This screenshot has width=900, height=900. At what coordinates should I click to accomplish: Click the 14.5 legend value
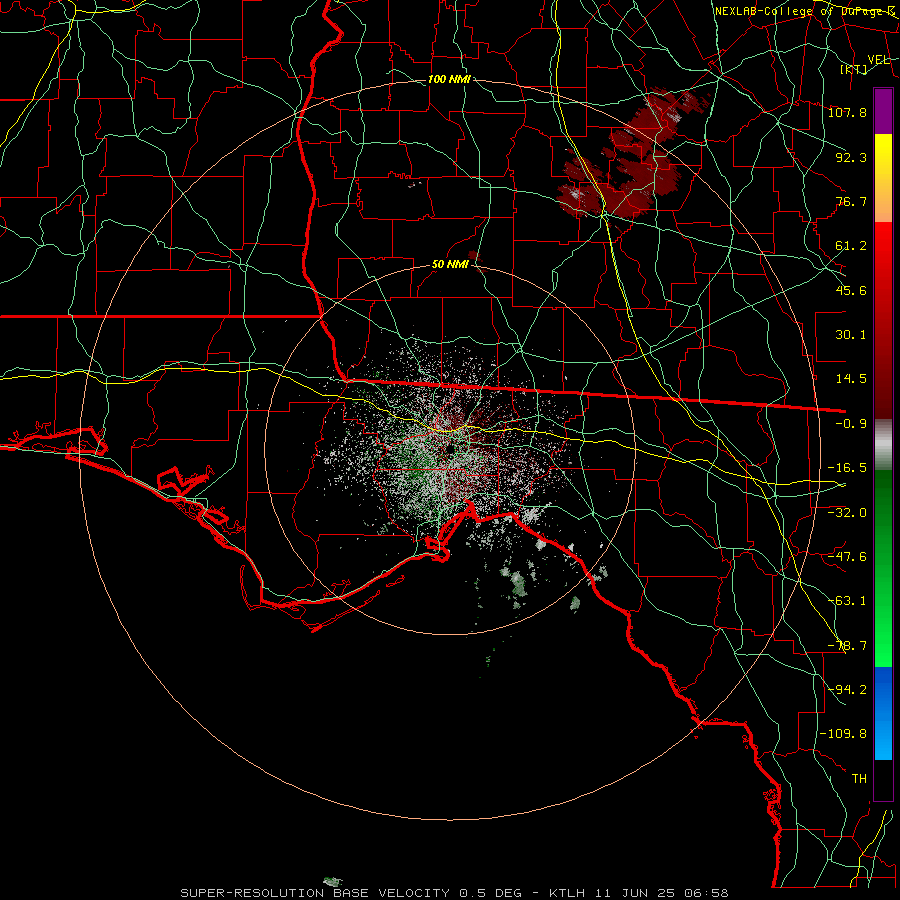coord(851,379)
